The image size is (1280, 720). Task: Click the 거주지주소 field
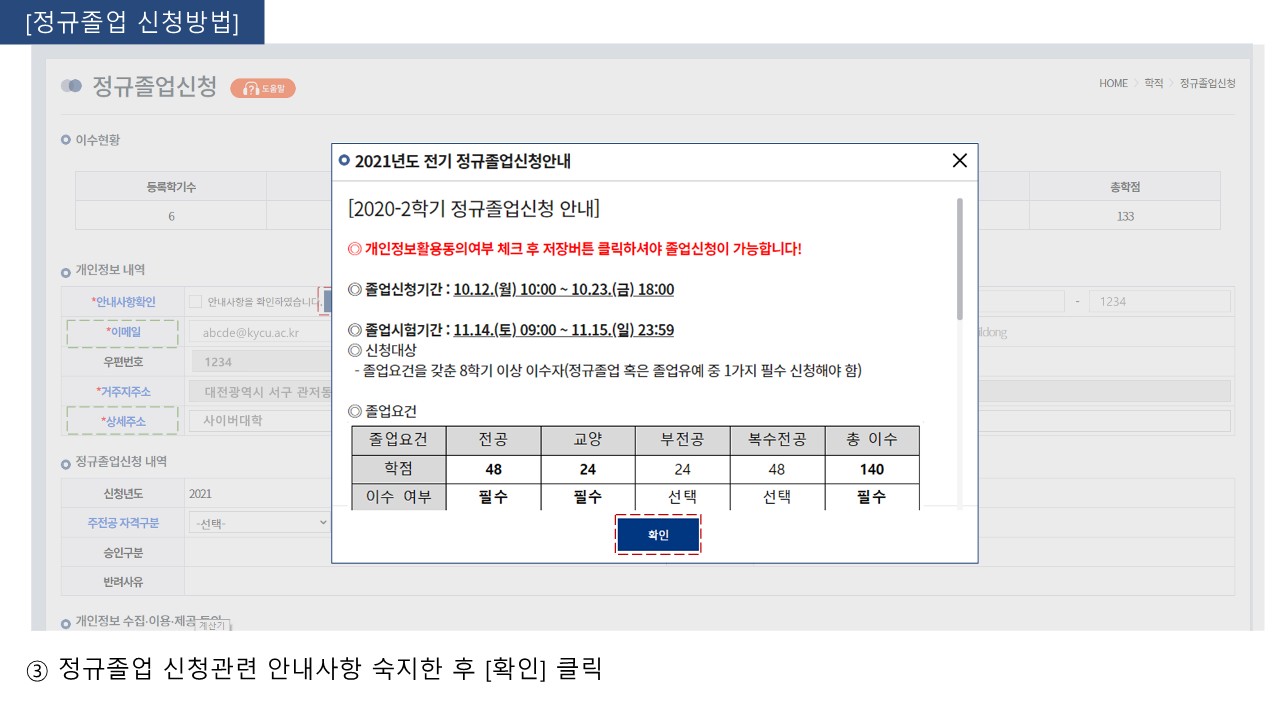(x=259, y=392)
